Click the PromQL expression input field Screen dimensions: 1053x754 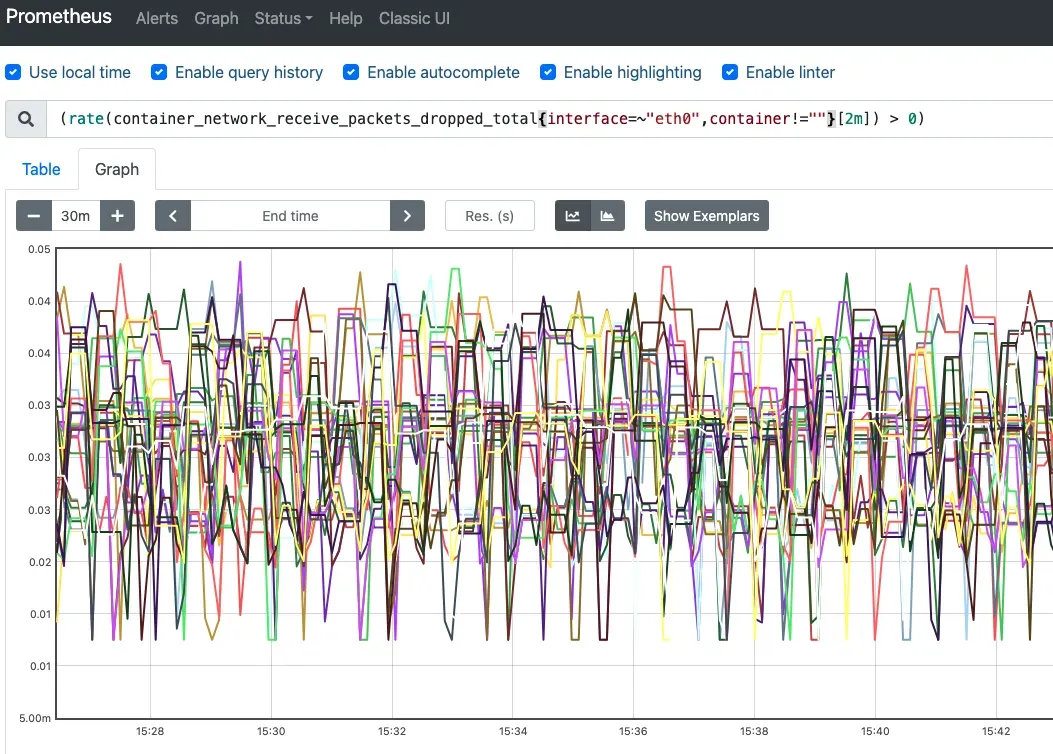[549, 119]
